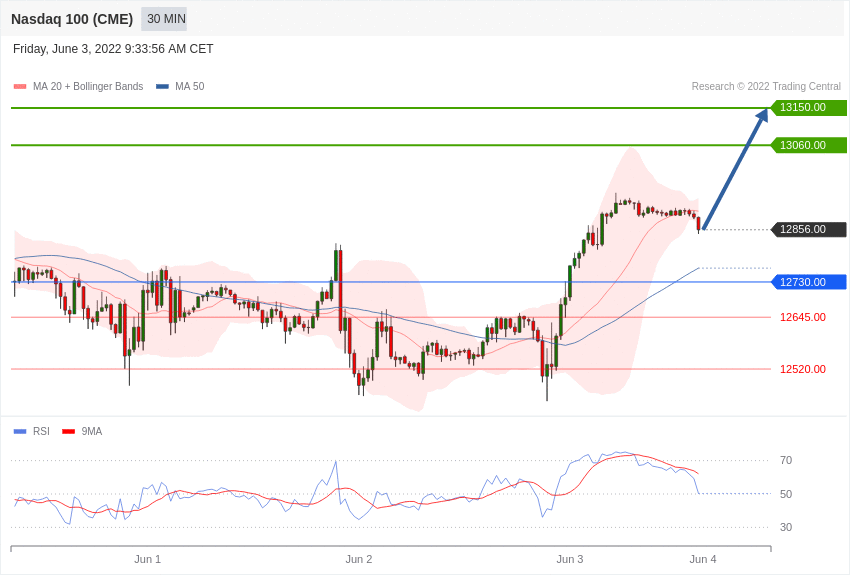Click the MA 50 legend label
The width and height of the screenshot is (850, 576).
(x=190, y=86)
